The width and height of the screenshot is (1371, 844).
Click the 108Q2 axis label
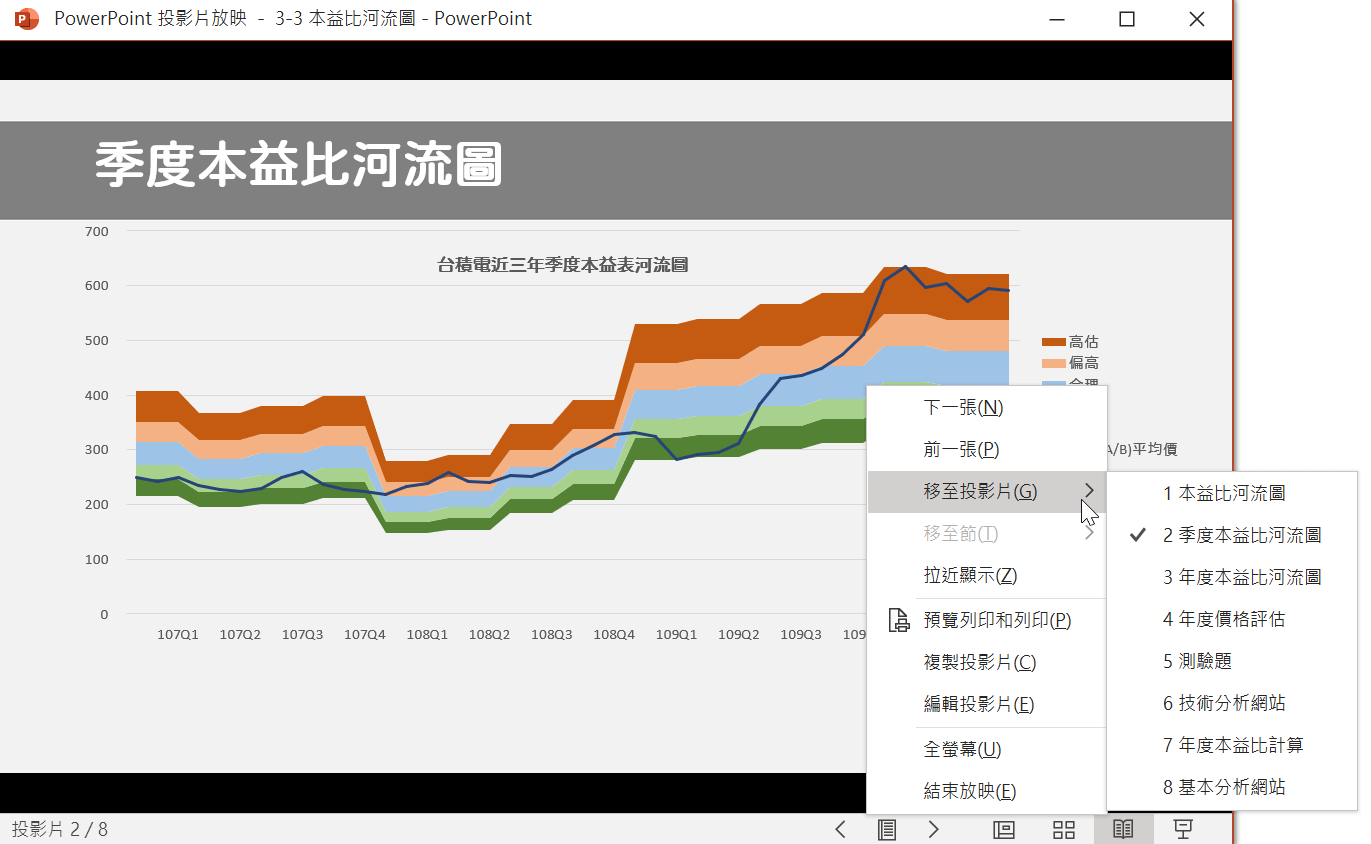[x=490, y=634]
